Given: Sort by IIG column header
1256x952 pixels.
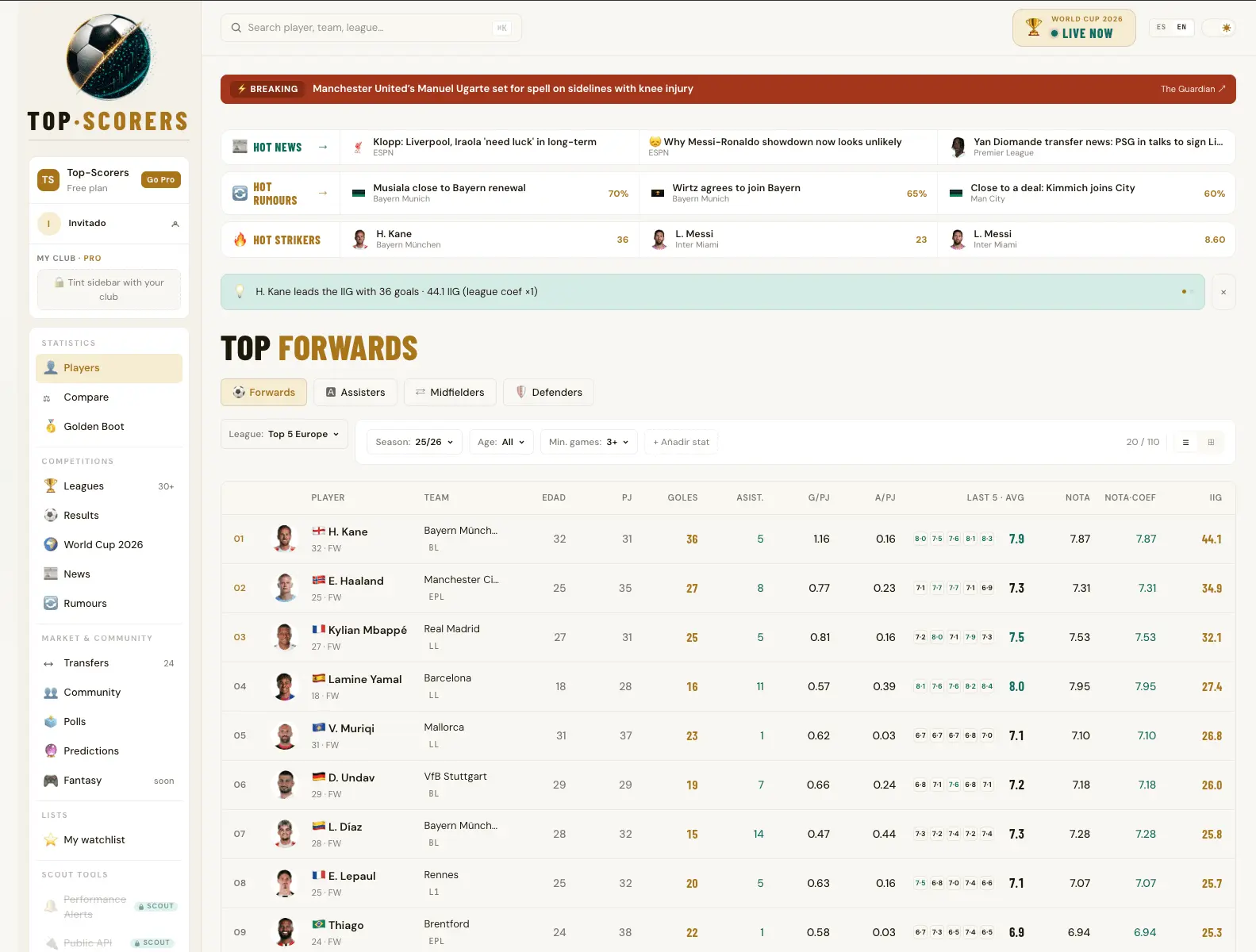Looking at the screenshot, I should [1215, 498].
